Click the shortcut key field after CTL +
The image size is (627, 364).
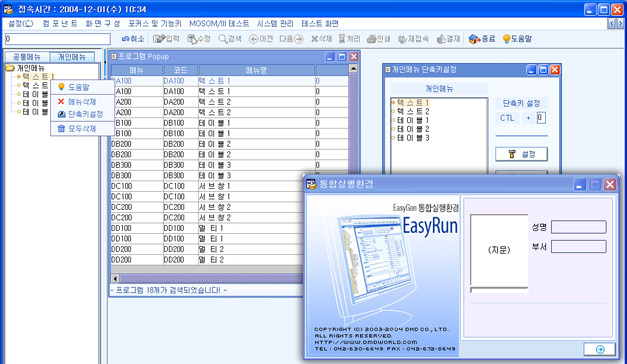[x=541, y=118]
